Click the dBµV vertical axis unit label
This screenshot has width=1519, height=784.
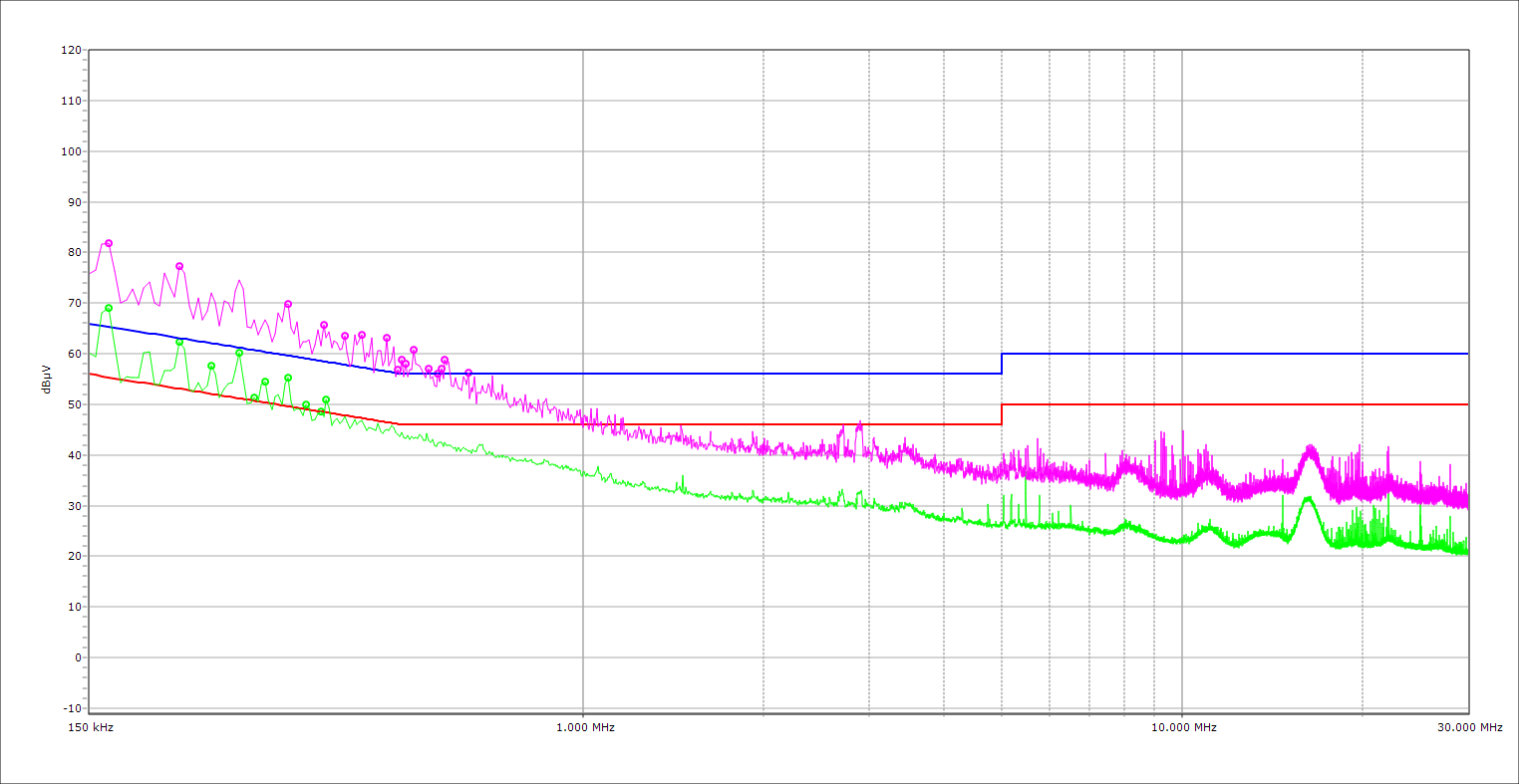tap(47, 379)
